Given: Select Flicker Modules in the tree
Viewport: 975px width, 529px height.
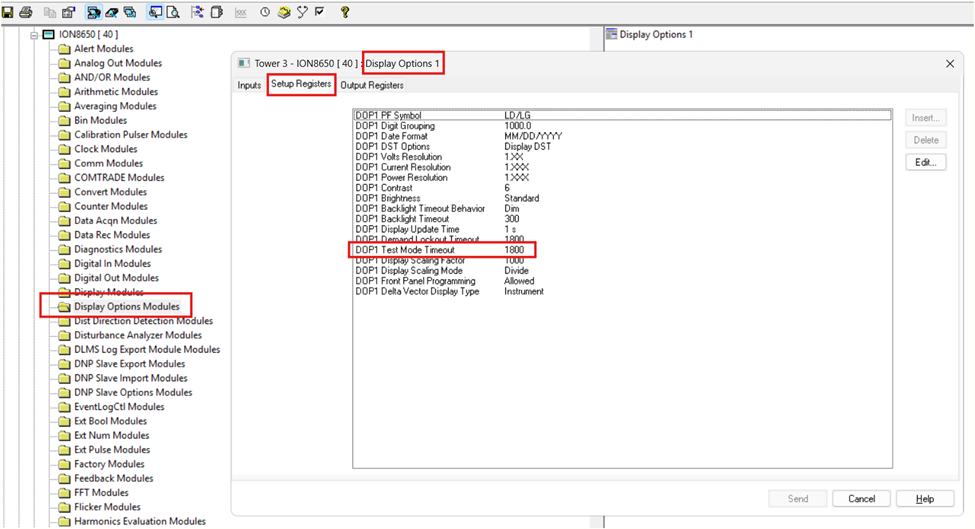Looking at the screenshot, I should (108, 507).
